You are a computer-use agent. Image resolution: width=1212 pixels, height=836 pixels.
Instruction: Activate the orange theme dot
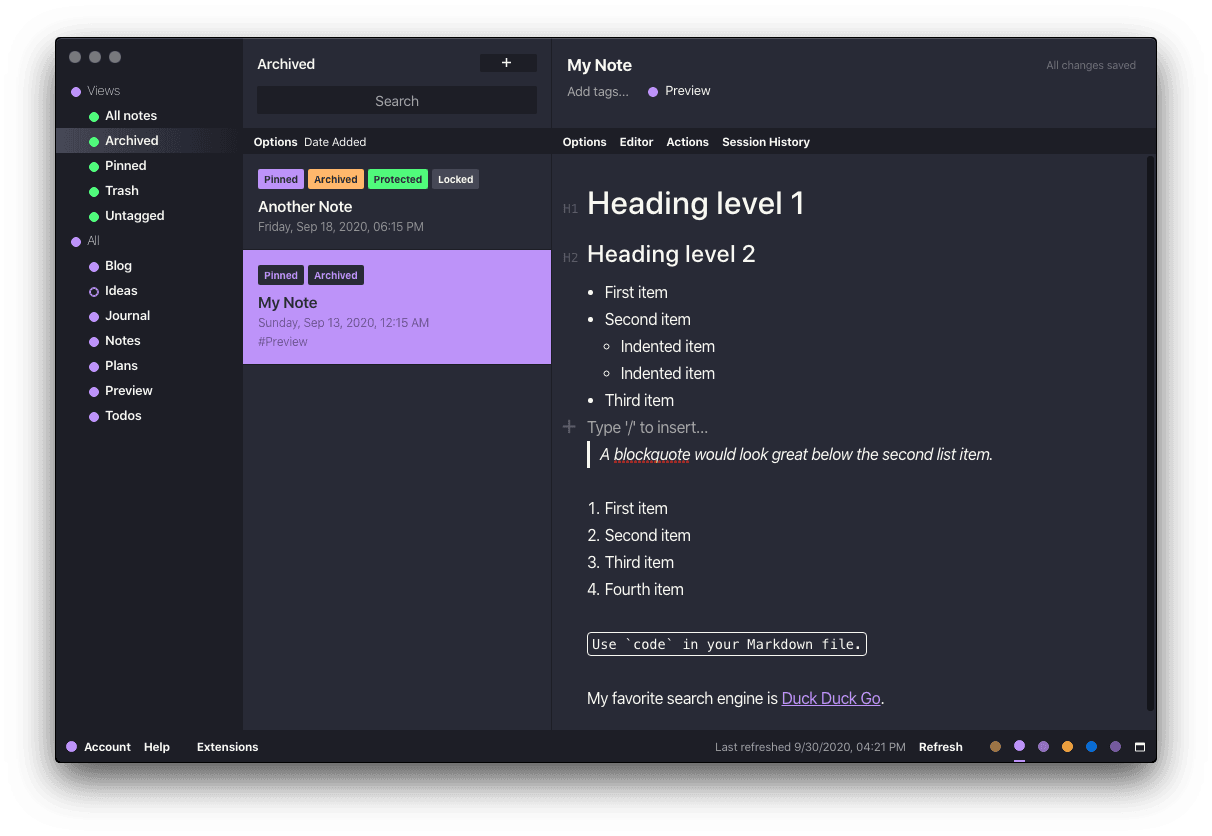tap(1067, 747)
